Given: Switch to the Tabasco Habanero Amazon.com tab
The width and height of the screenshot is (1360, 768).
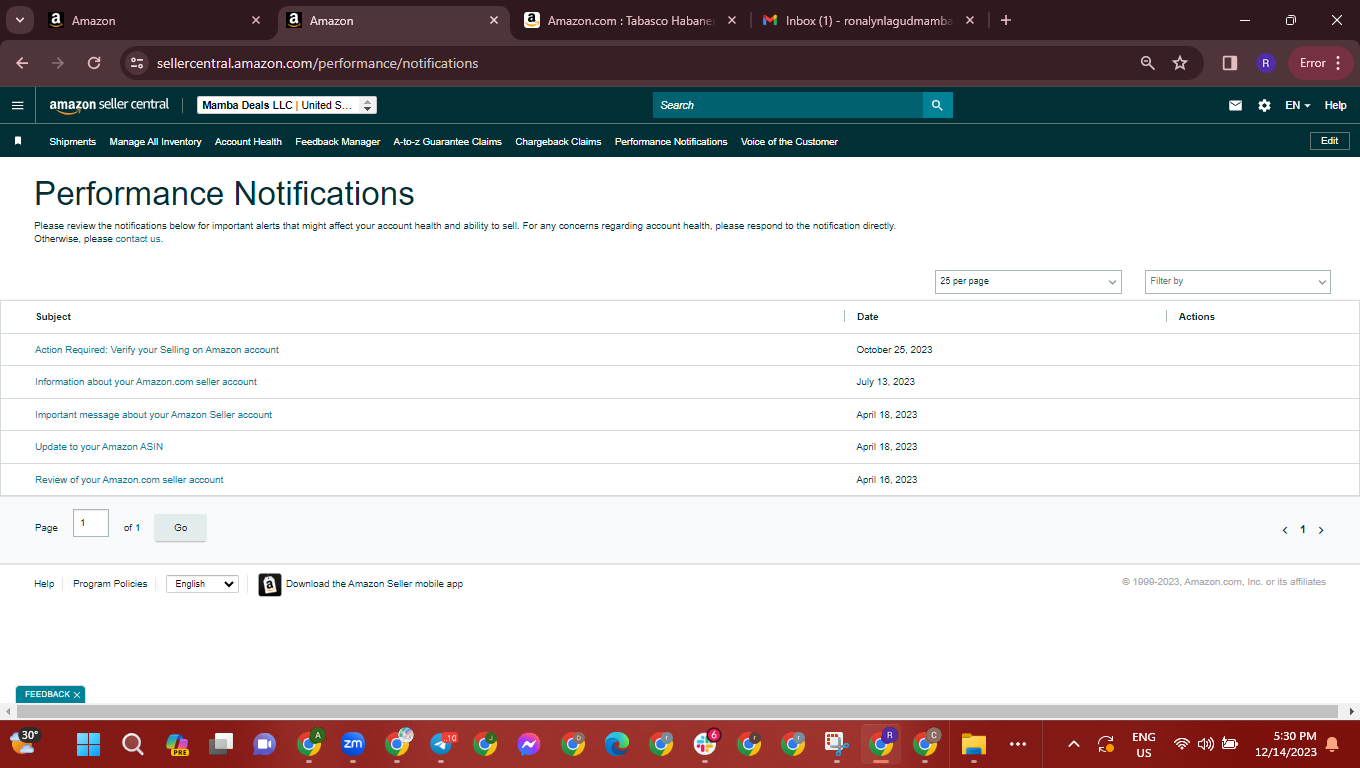Looking at the screenshot, I should point(631,20).
